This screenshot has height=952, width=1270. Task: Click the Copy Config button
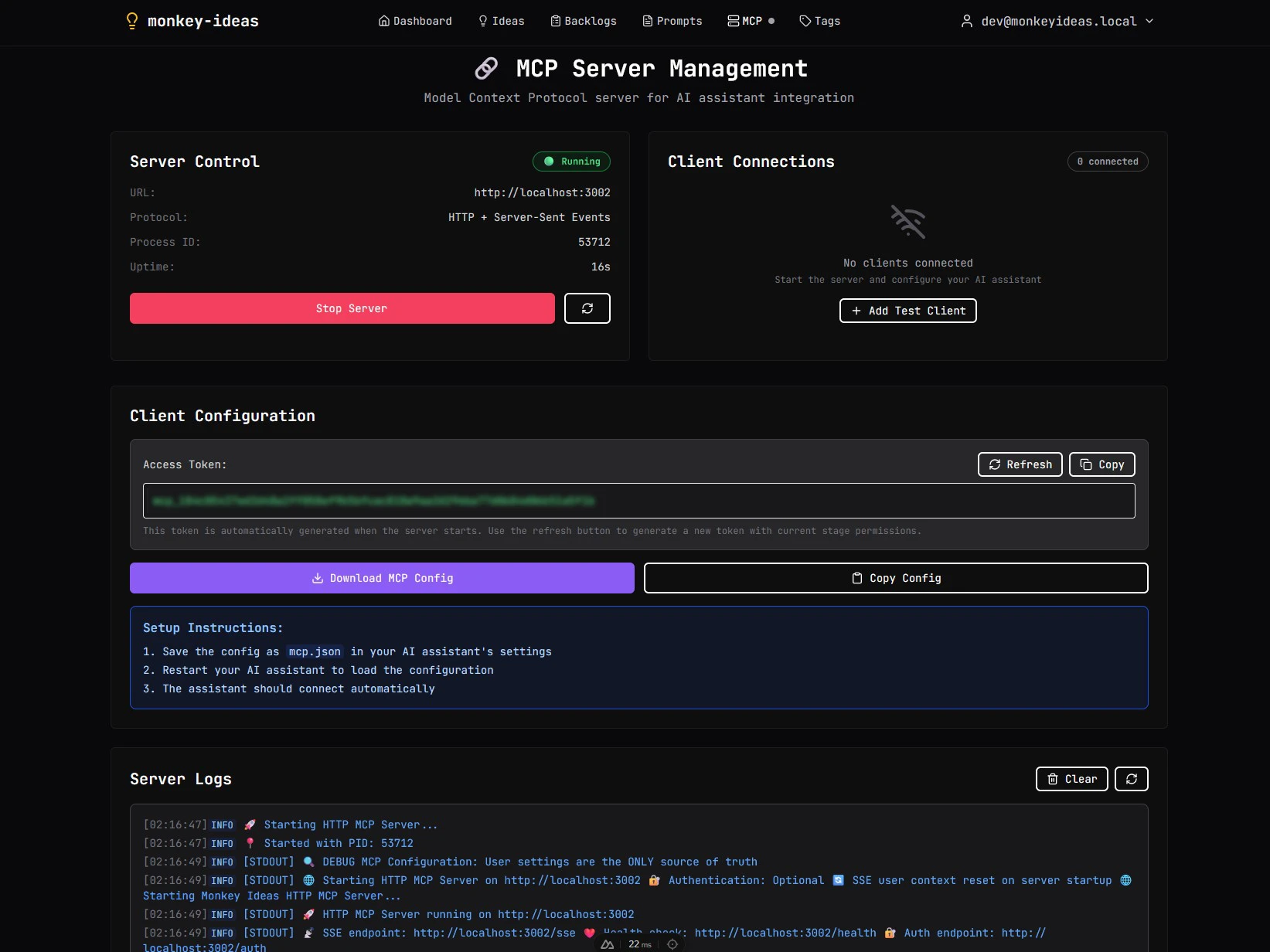click(896, 578)
